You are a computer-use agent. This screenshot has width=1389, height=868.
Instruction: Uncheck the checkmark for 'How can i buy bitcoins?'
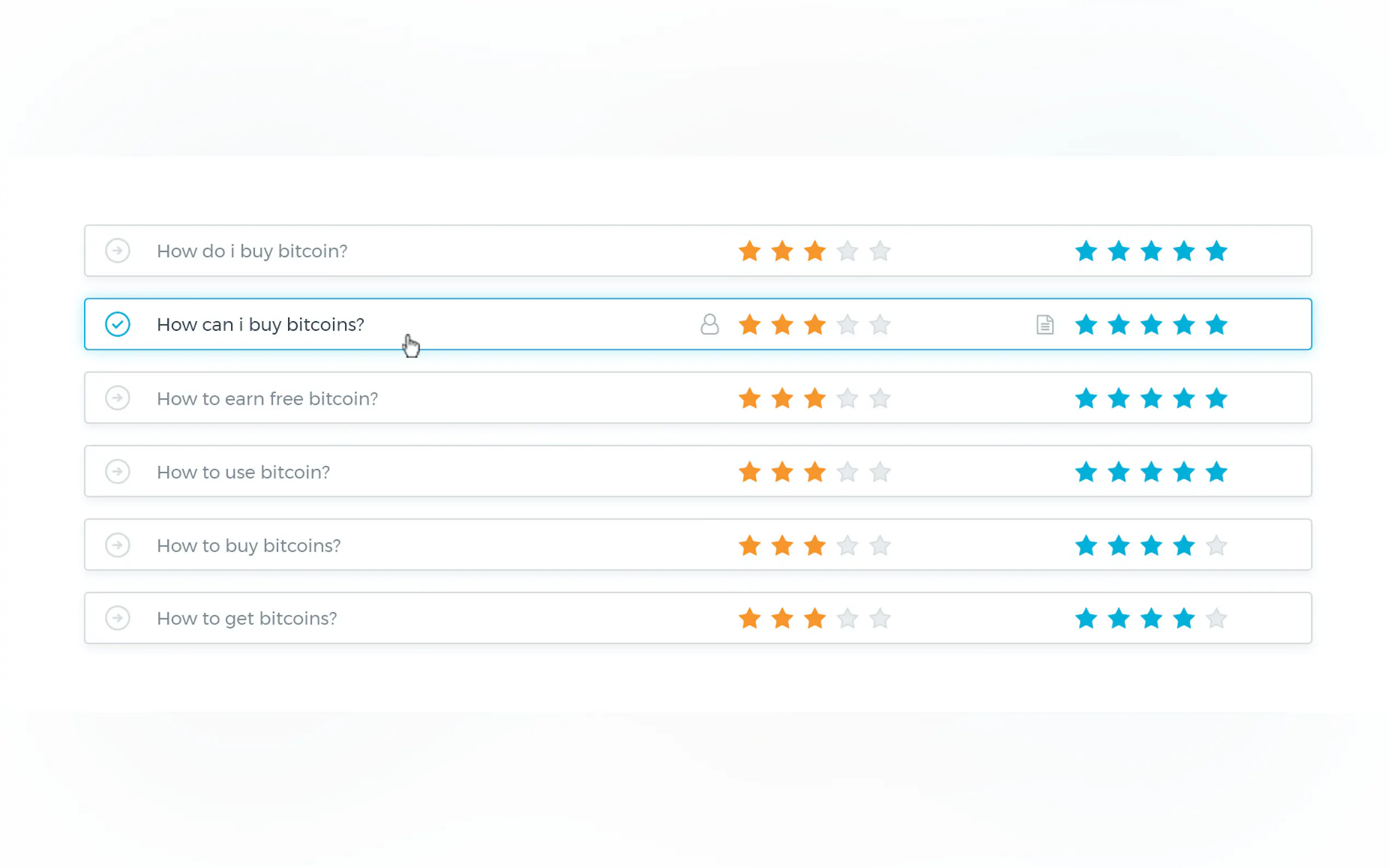(118, 324)
